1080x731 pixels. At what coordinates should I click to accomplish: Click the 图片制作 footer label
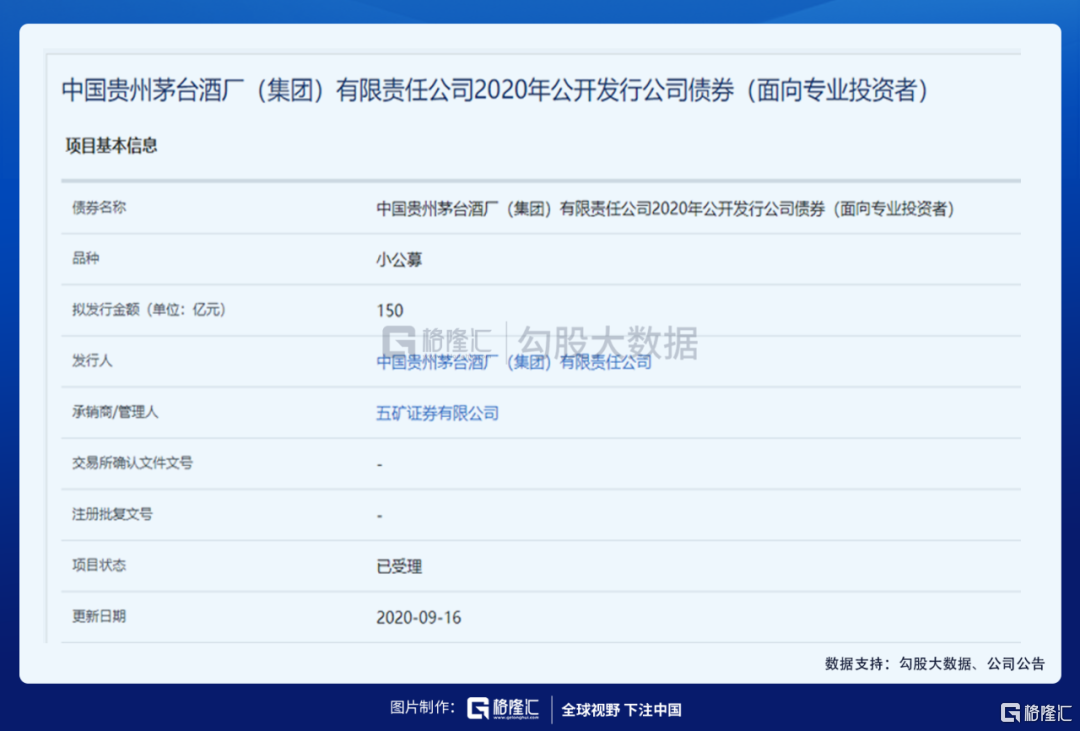(422, 707)
